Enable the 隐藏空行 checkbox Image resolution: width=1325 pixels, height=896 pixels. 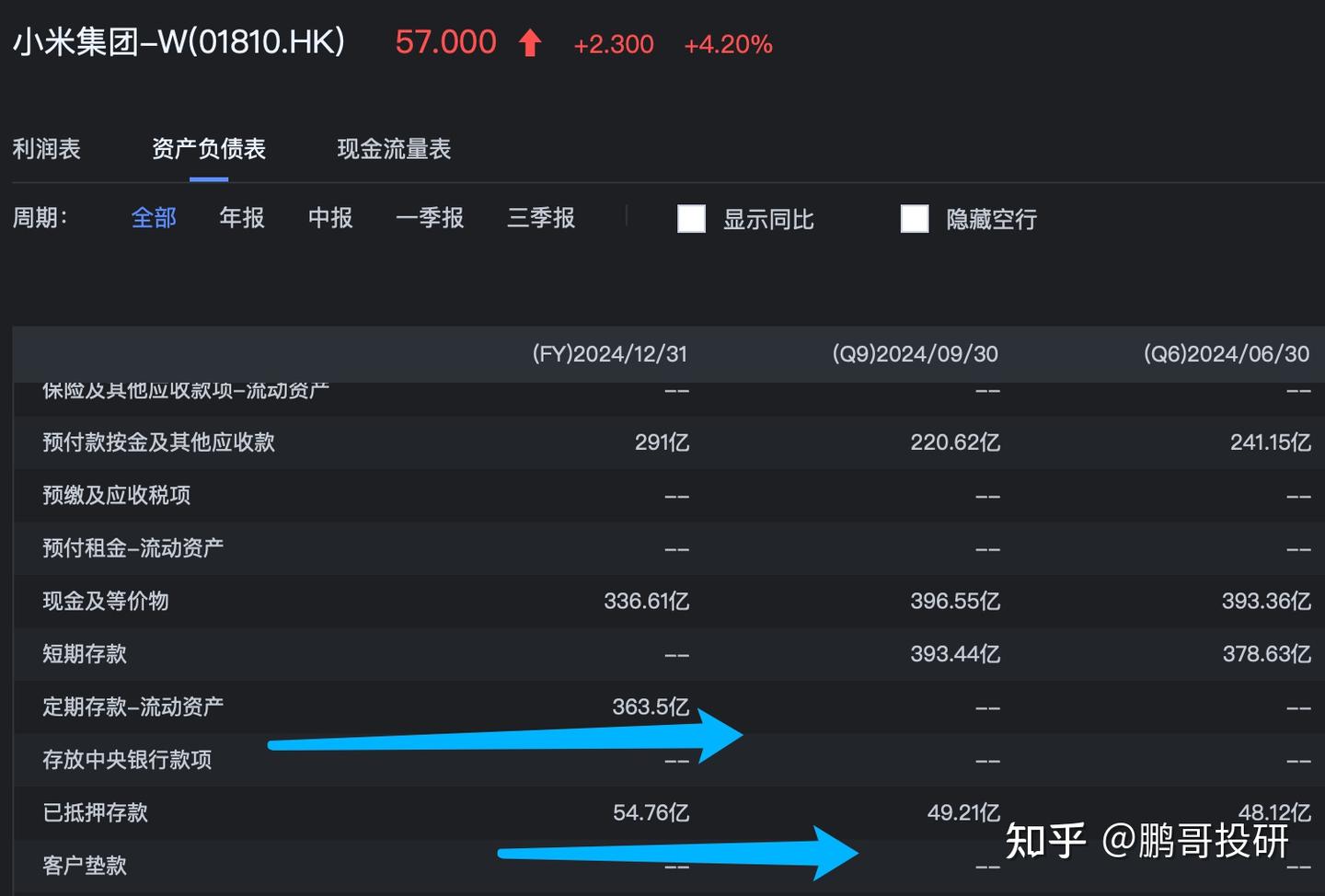tap(914, 218)
